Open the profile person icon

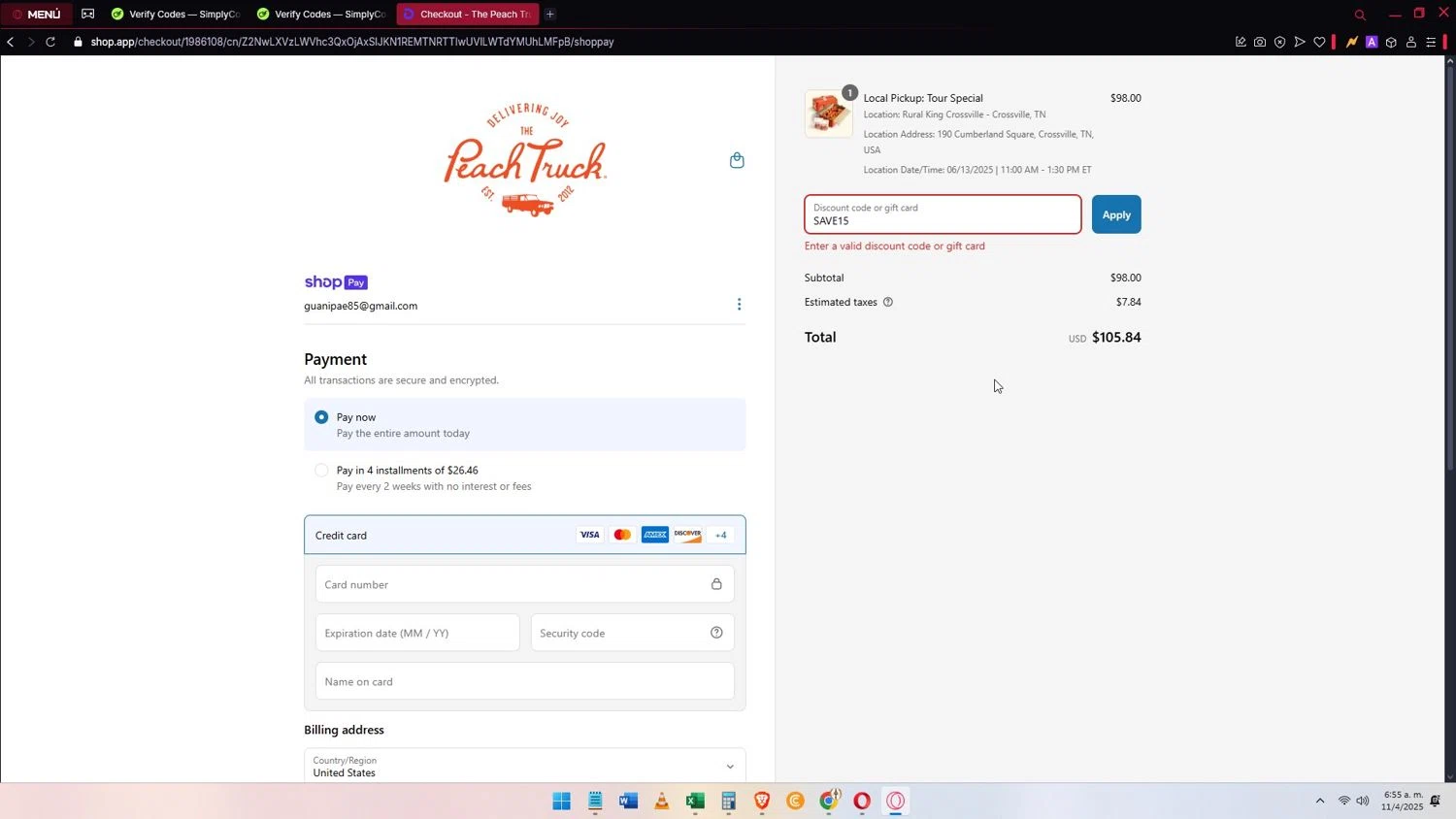point(1411,42)
